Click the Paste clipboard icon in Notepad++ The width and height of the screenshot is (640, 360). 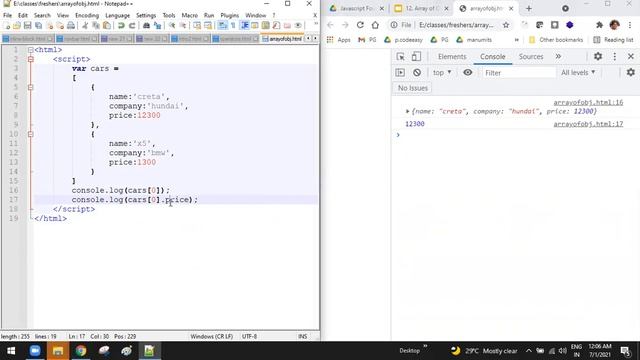[107, 26]
